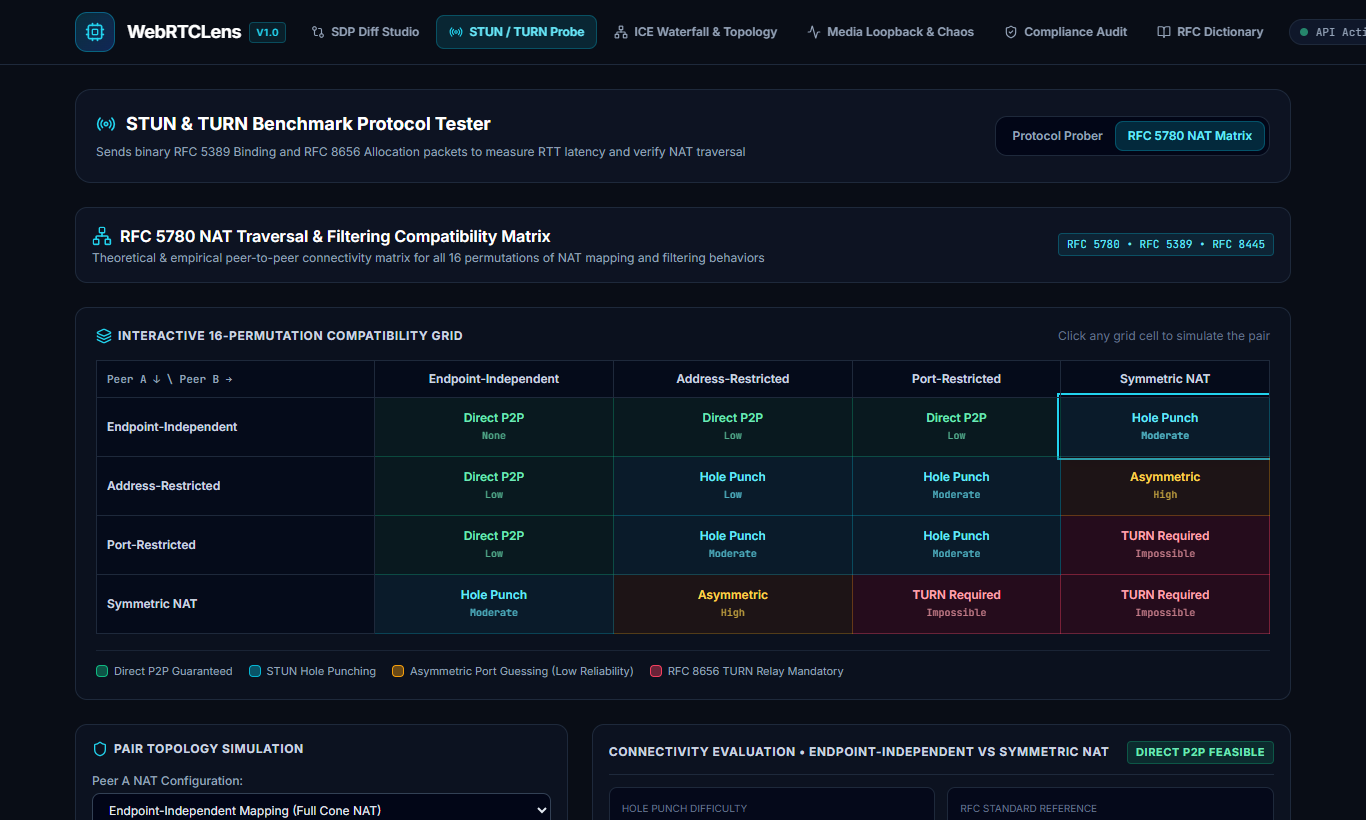Simulate Endpoint-Independent vs Symmetric NAT Hole Punch cell
The image size is (1366, 820).
point(1165,427)
